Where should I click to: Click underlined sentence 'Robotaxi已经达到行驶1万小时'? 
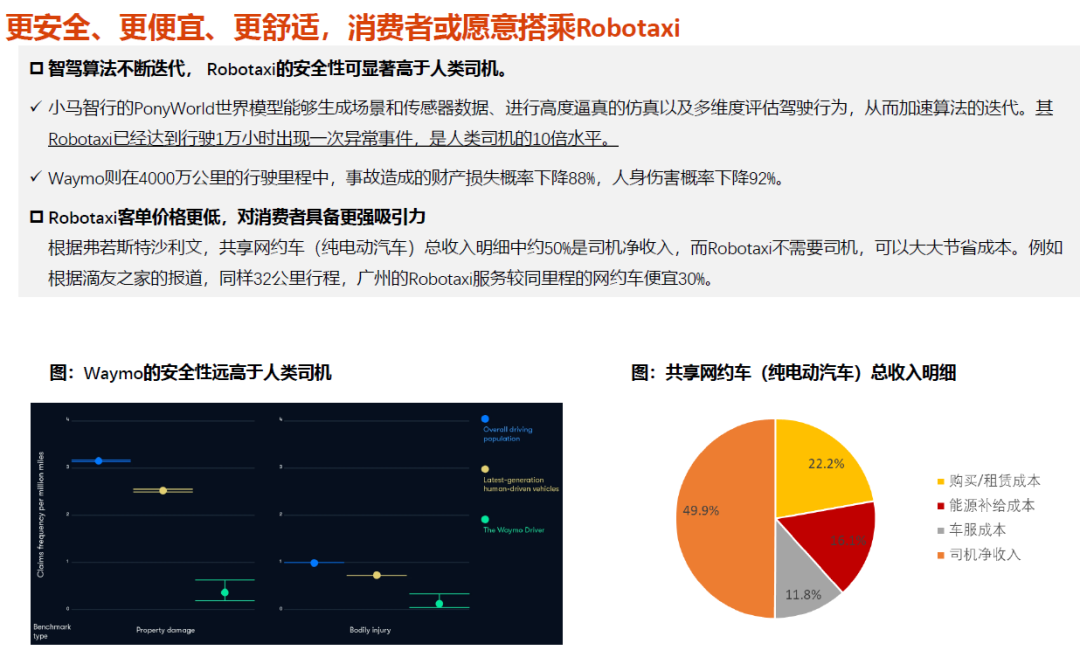click(333, 139)
